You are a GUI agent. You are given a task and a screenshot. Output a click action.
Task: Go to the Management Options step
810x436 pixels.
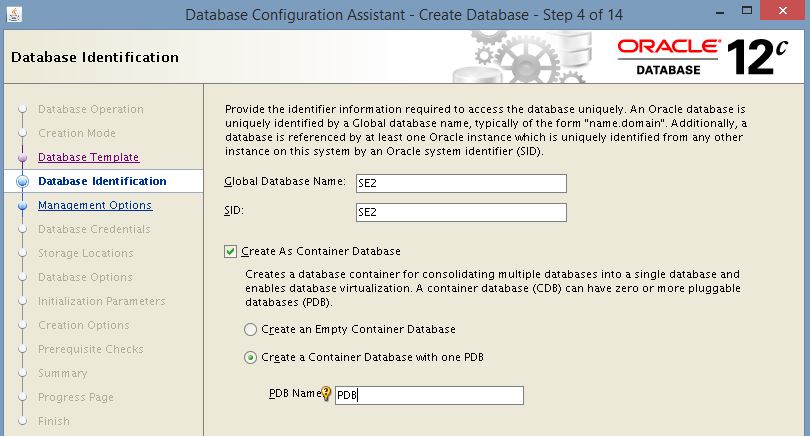95,205
